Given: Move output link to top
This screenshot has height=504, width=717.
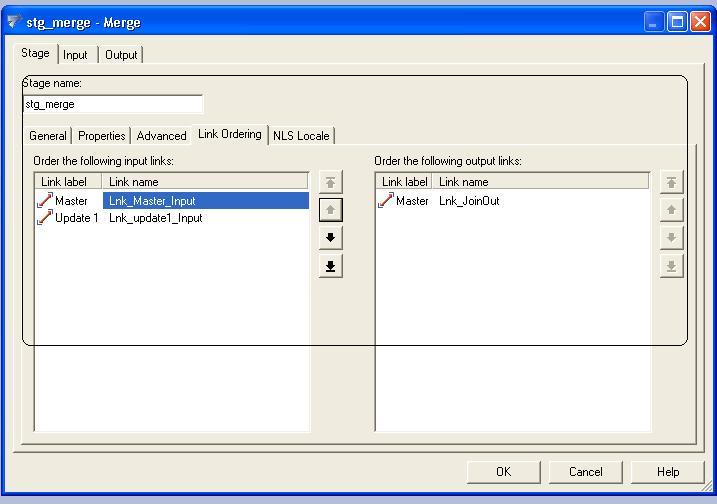Looking at the screenshot, I should click(671, 182).
